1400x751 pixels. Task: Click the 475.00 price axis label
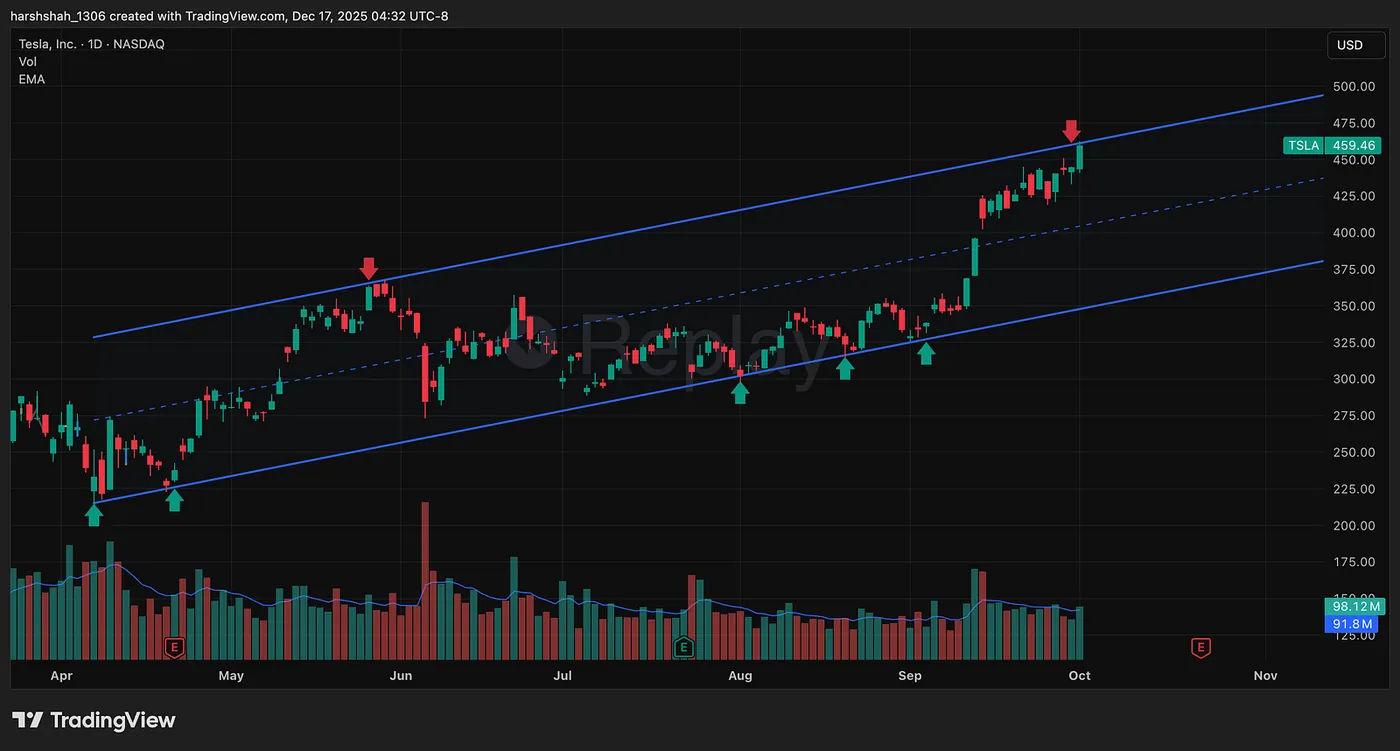point(1354,123)
